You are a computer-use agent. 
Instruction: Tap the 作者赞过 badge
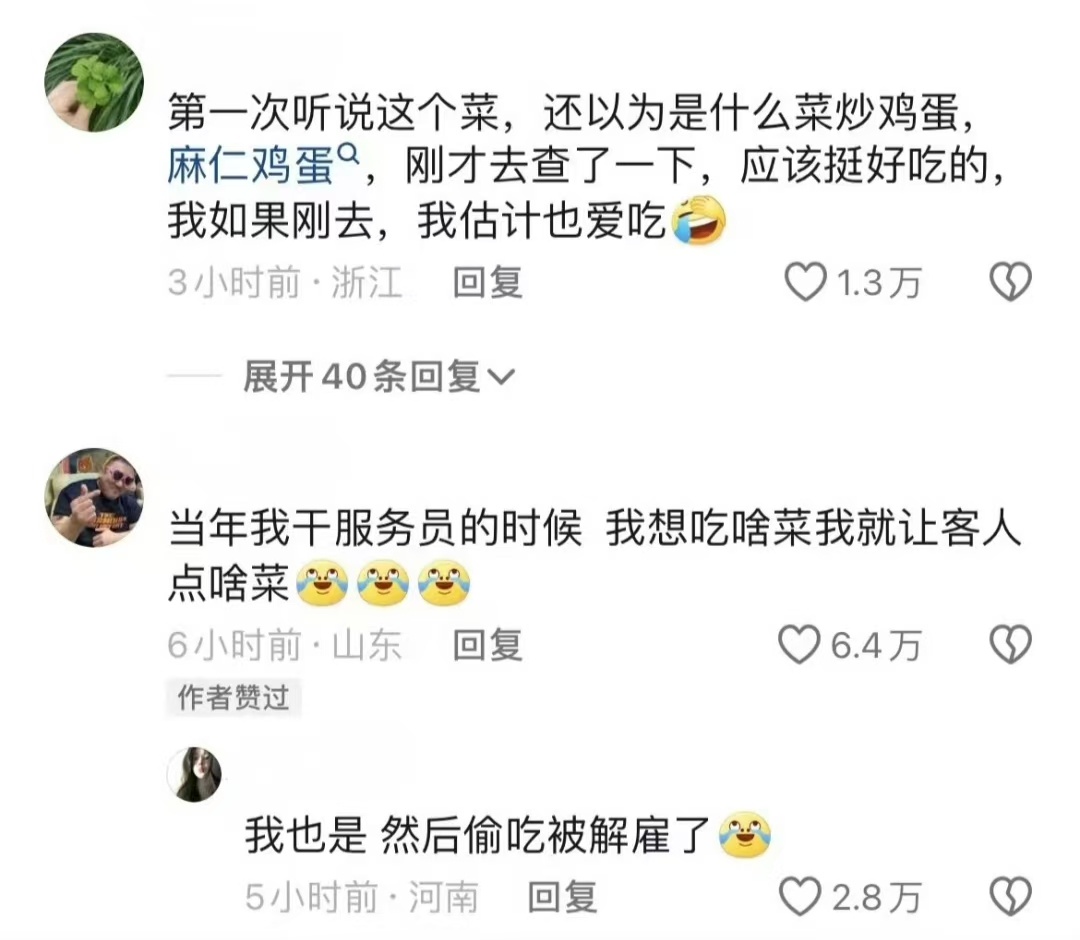tap(233, 698)
